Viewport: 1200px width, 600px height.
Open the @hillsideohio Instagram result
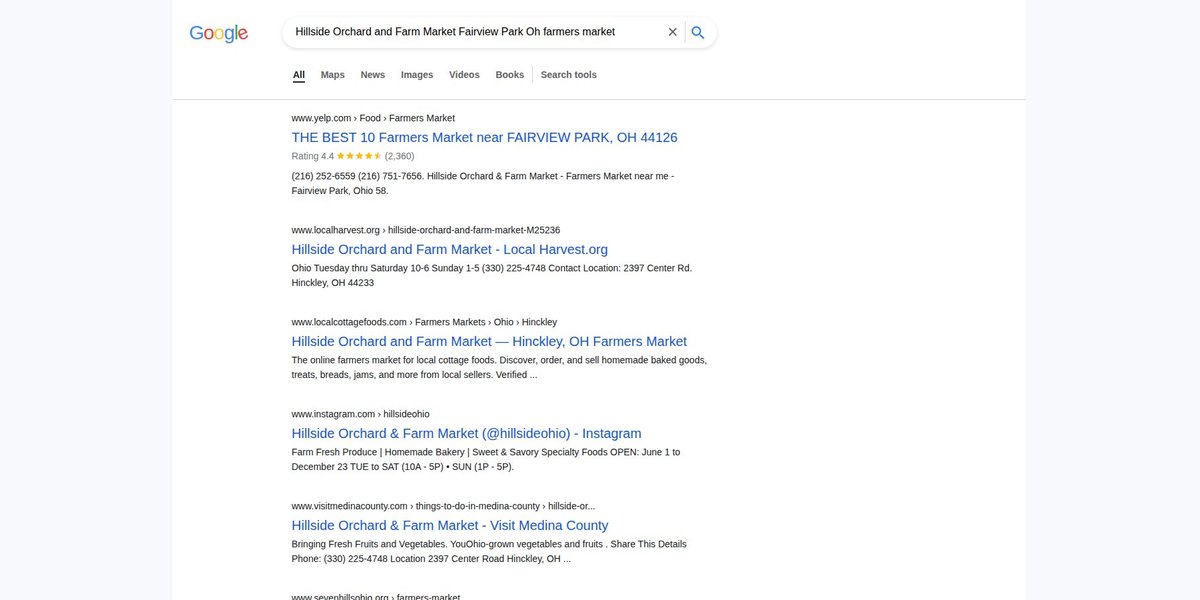[467, 433]
